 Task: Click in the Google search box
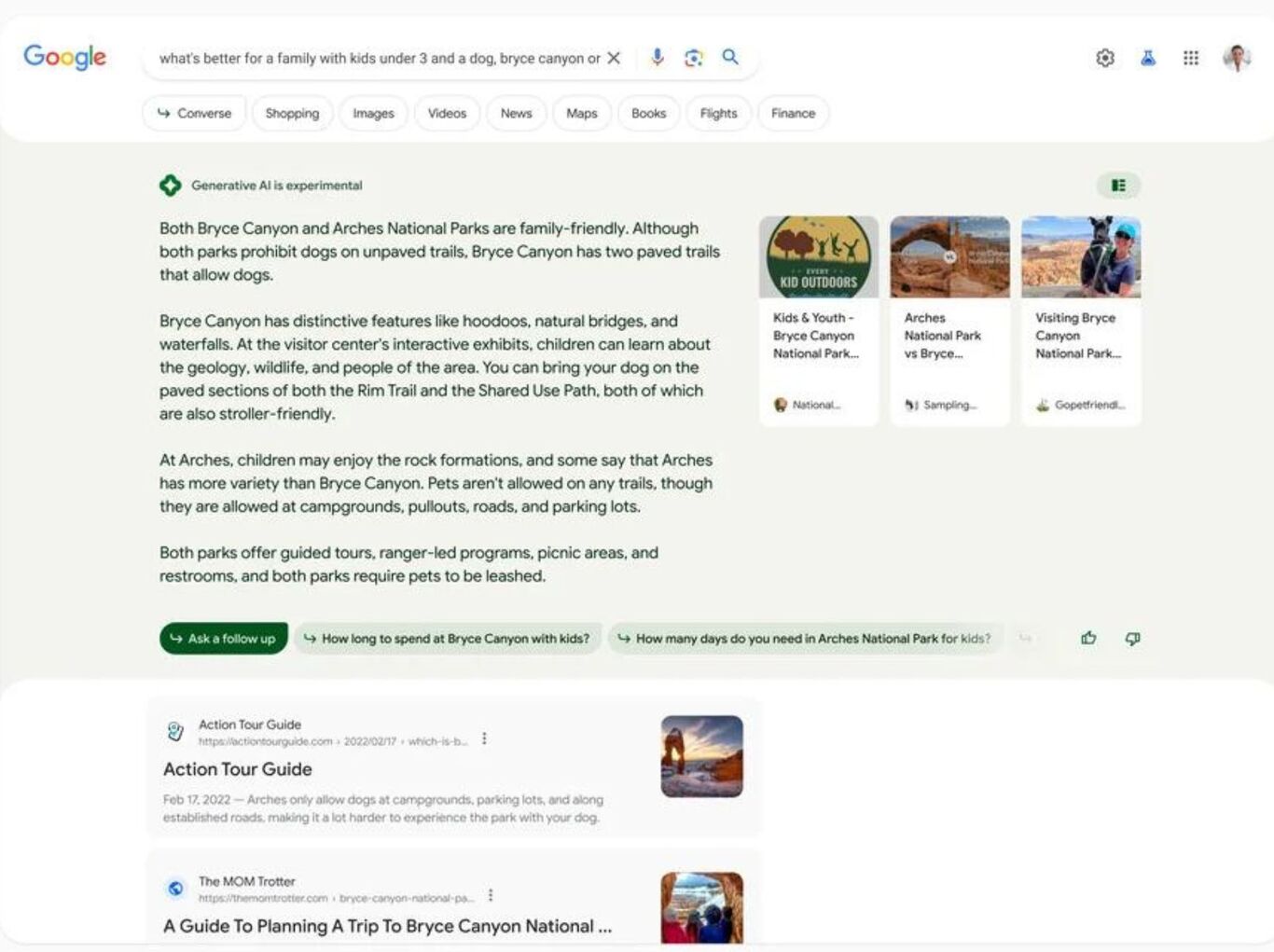point(378,58)
